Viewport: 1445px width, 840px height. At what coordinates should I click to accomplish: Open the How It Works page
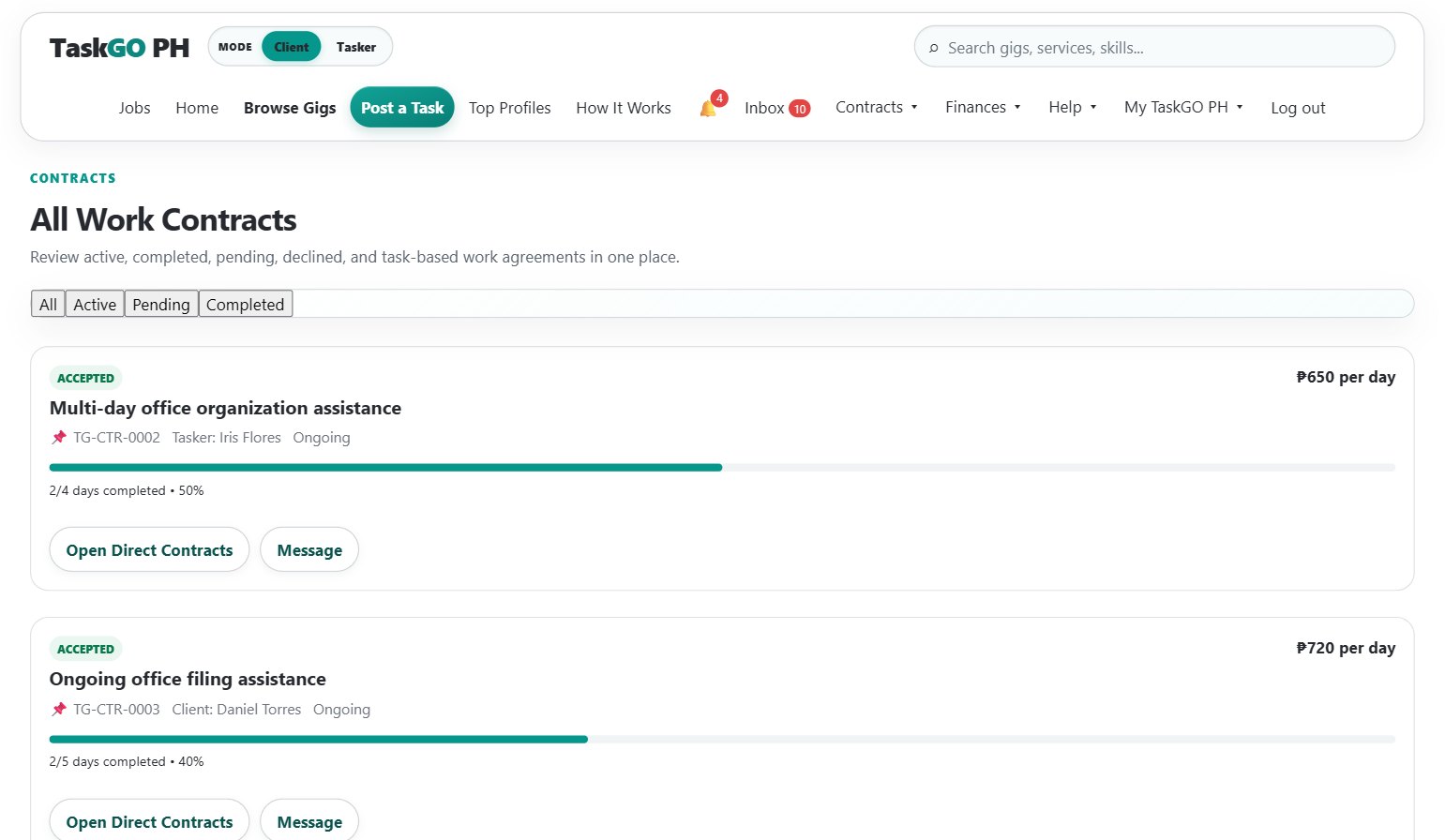624,108
